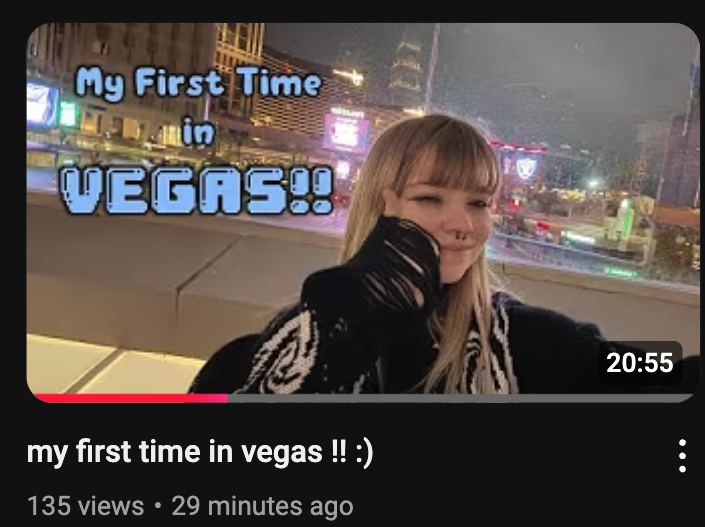Viewport: 705px width, 527px height.
Task: Click the bullet separator between views and time
Action: coord(157,506)
